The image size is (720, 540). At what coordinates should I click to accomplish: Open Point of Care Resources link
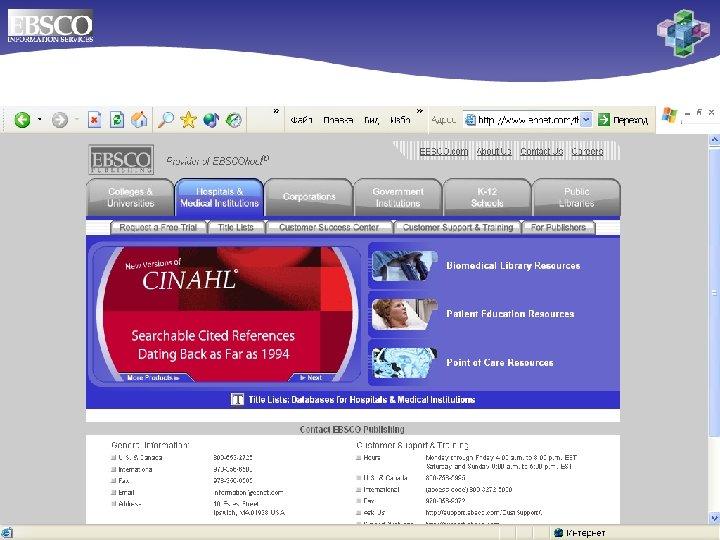(500, 363)
